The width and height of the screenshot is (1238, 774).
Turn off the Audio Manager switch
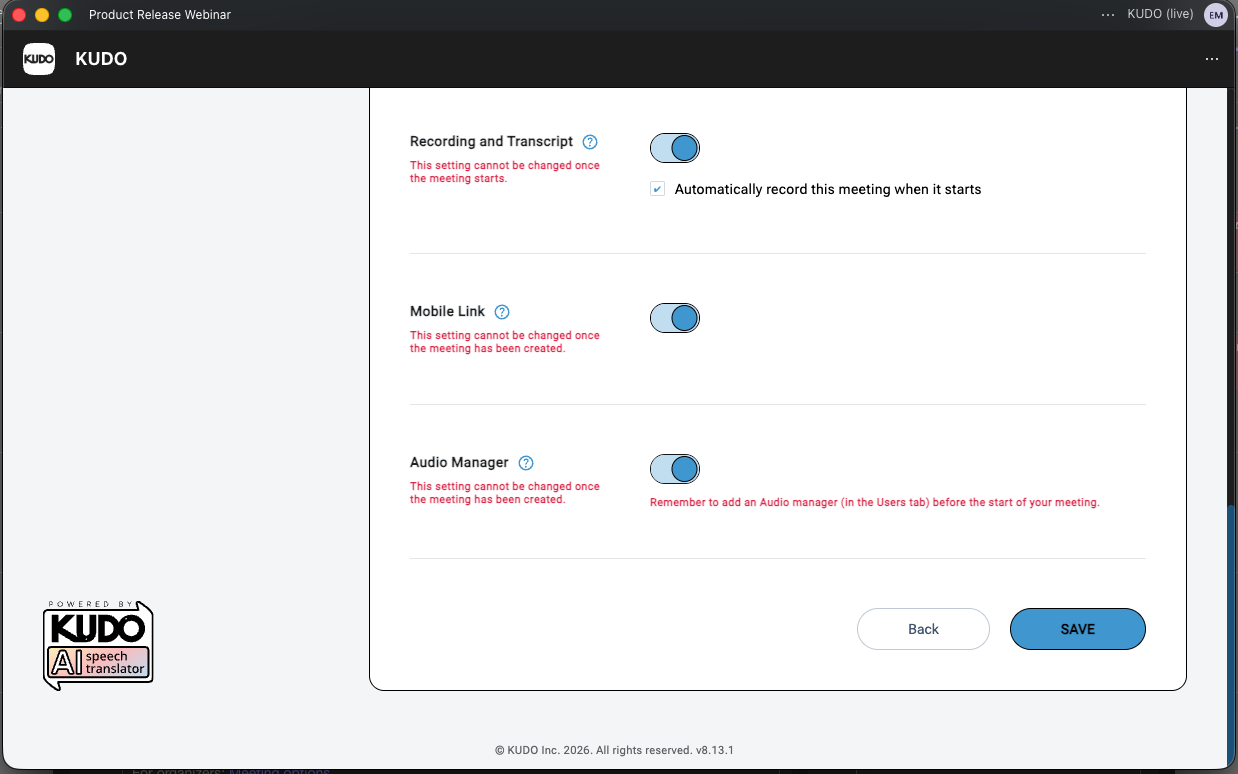(x=675, y=469)
